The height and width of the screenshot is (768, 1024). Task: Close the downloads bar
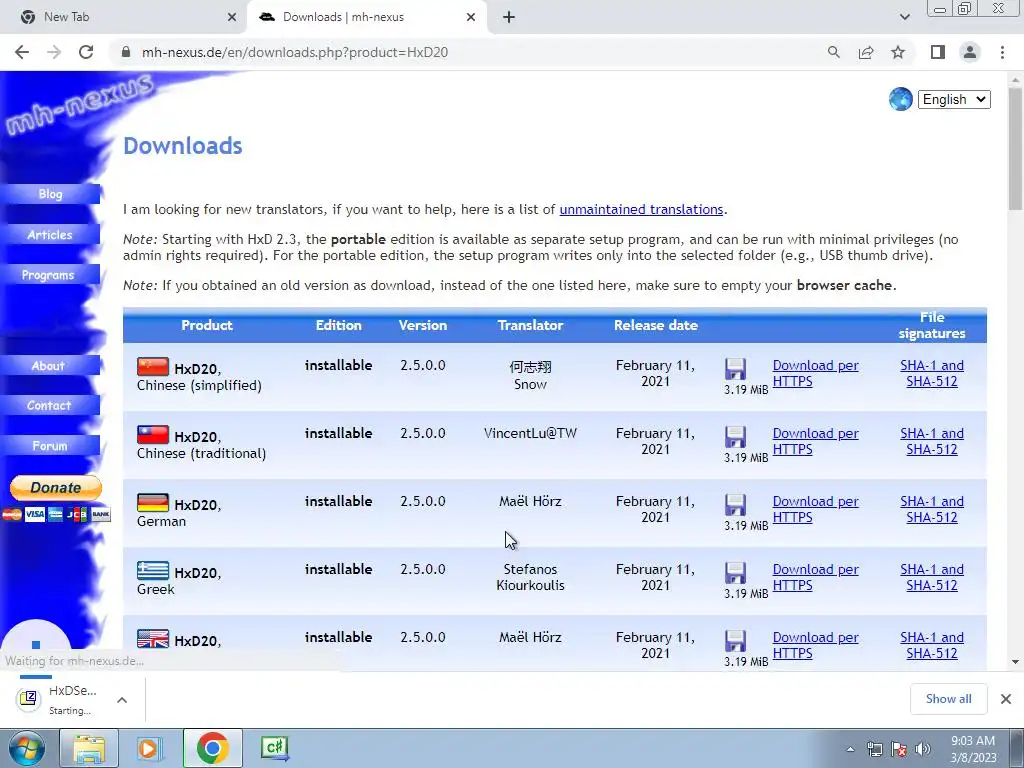[x=1006, y=699]
